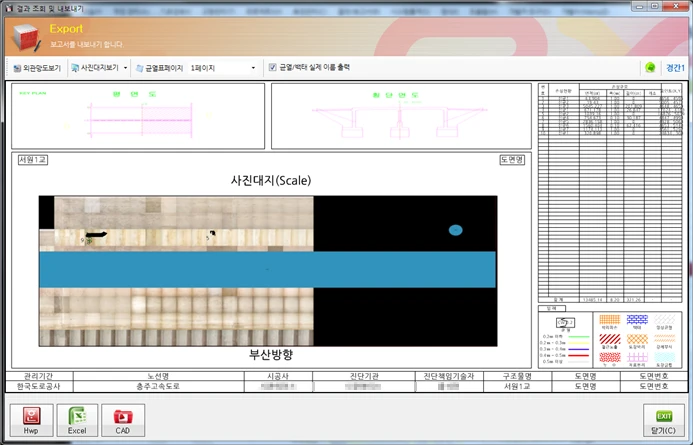
Task: Export the report with the Hwp button
Action: (31, 420)
